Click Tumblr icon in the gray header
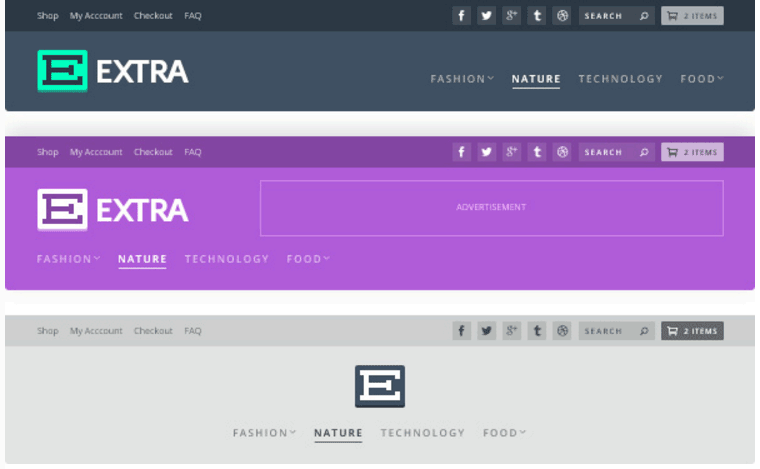 537,331
